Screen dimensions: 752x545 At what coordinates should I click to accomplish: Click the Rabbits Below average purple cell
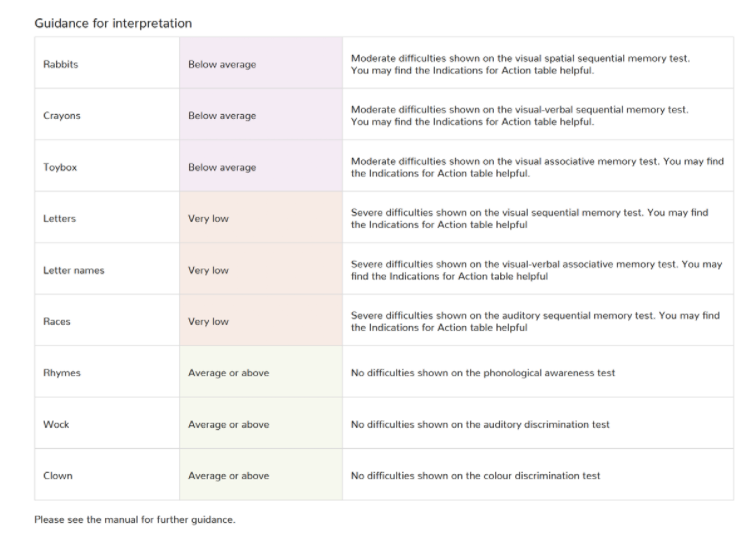coord(261,63)
